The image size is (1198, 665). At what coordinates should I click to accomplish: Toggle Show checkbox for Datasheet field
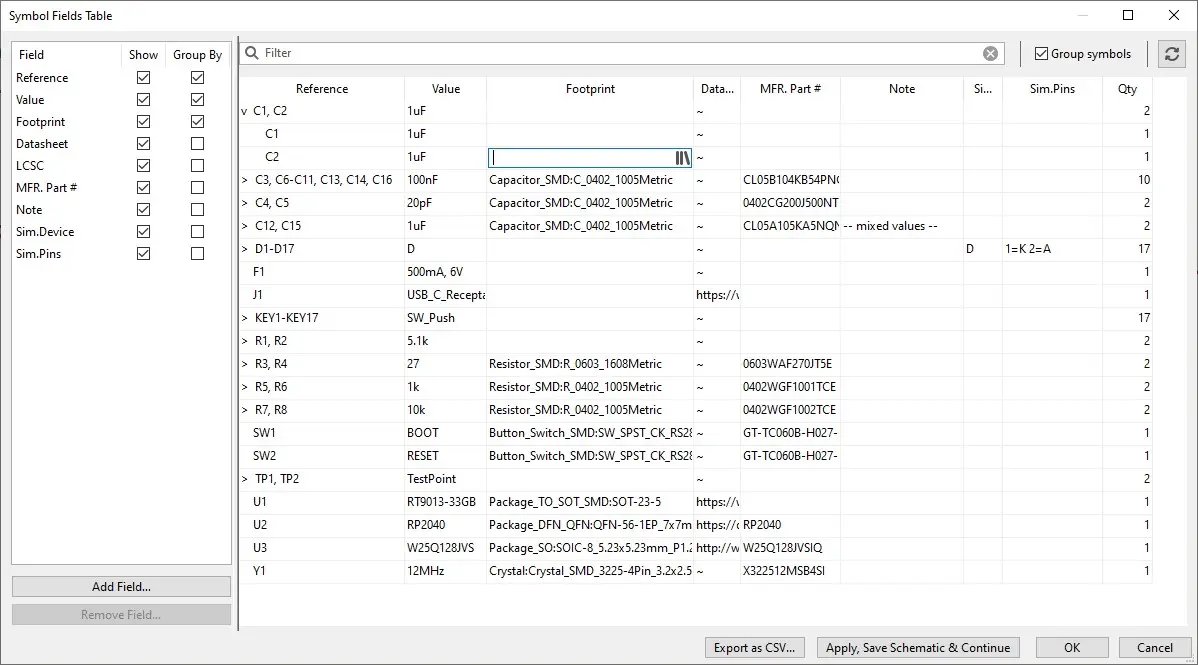[144, 144]
